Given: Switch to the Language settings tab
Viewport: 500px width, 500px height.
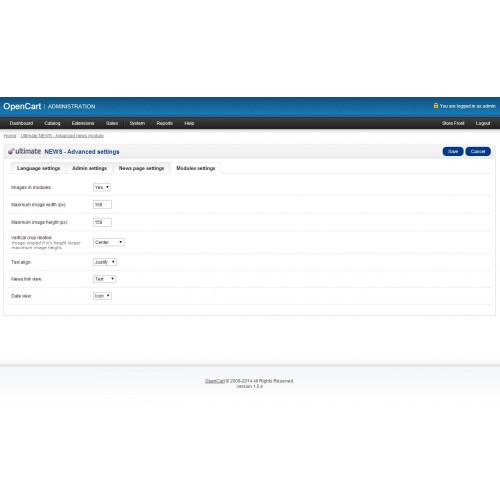Looking at the screenshot, I should [x=38, y=168].
